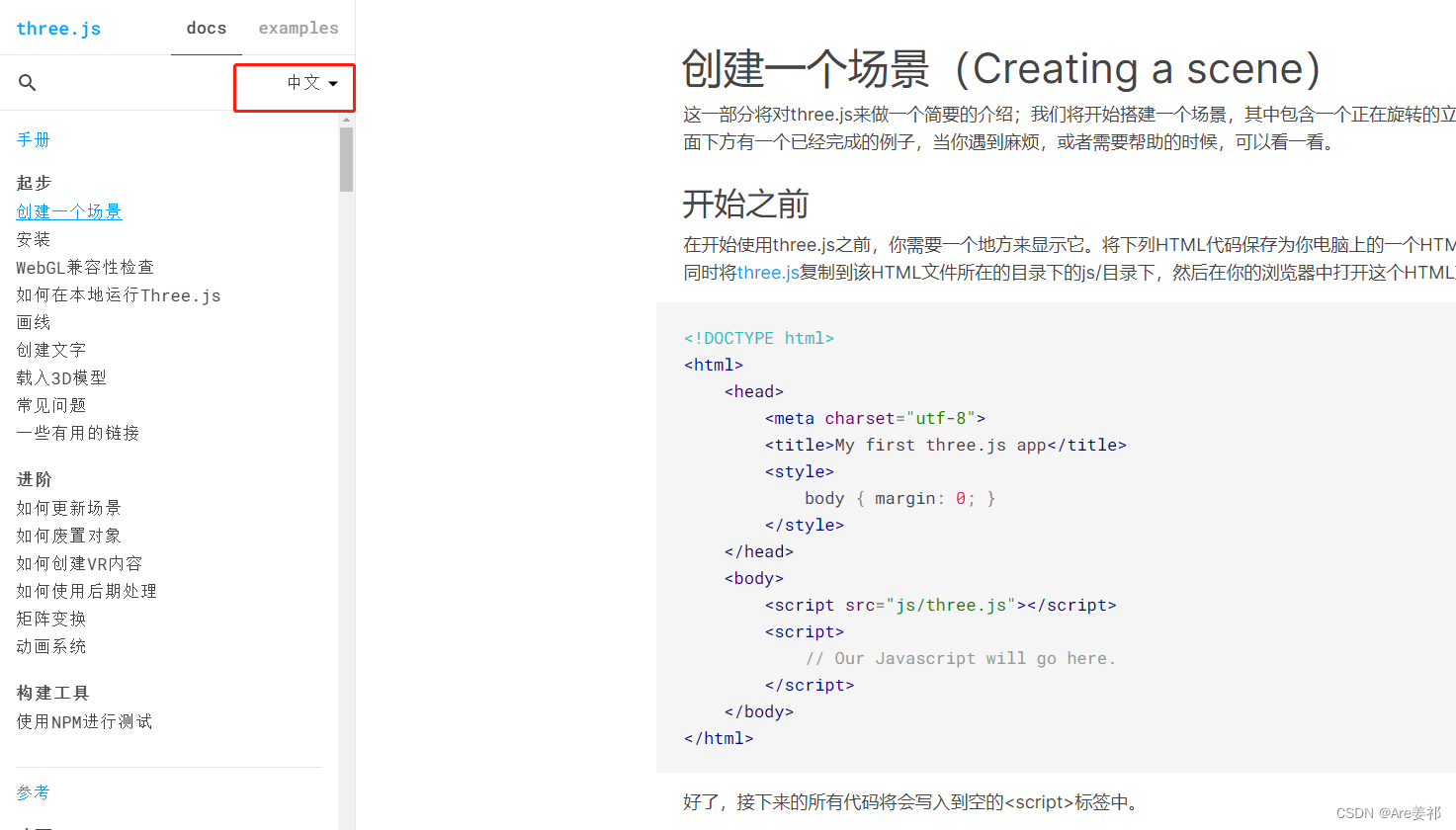Open the 载入3D模型 page
1456x830 pixels.
point(59,376)
